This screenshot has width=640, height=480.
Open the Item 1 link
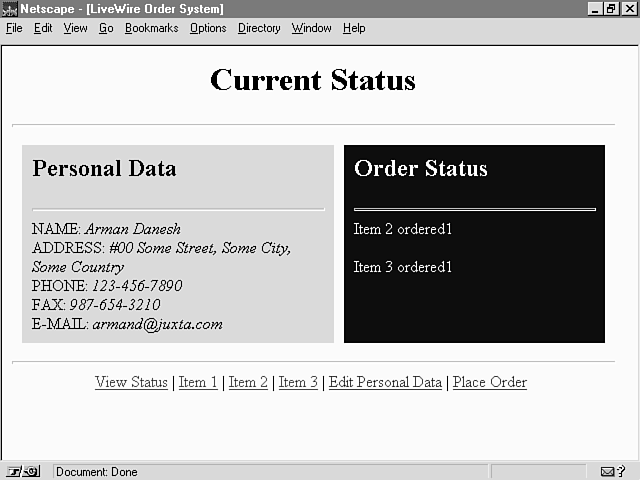pyautogui.click(x=198, y=382)
